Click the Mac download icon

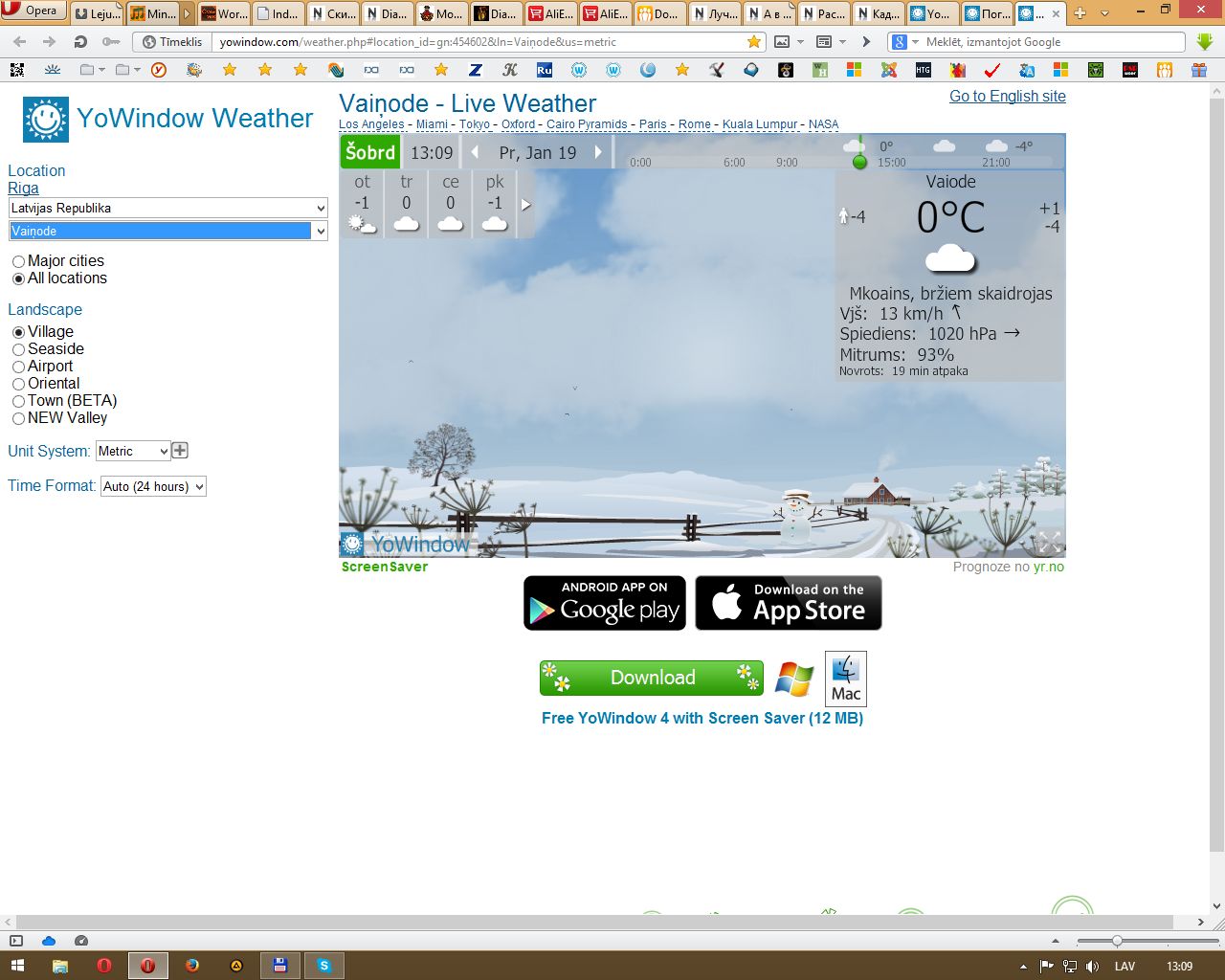coord(845,679)
